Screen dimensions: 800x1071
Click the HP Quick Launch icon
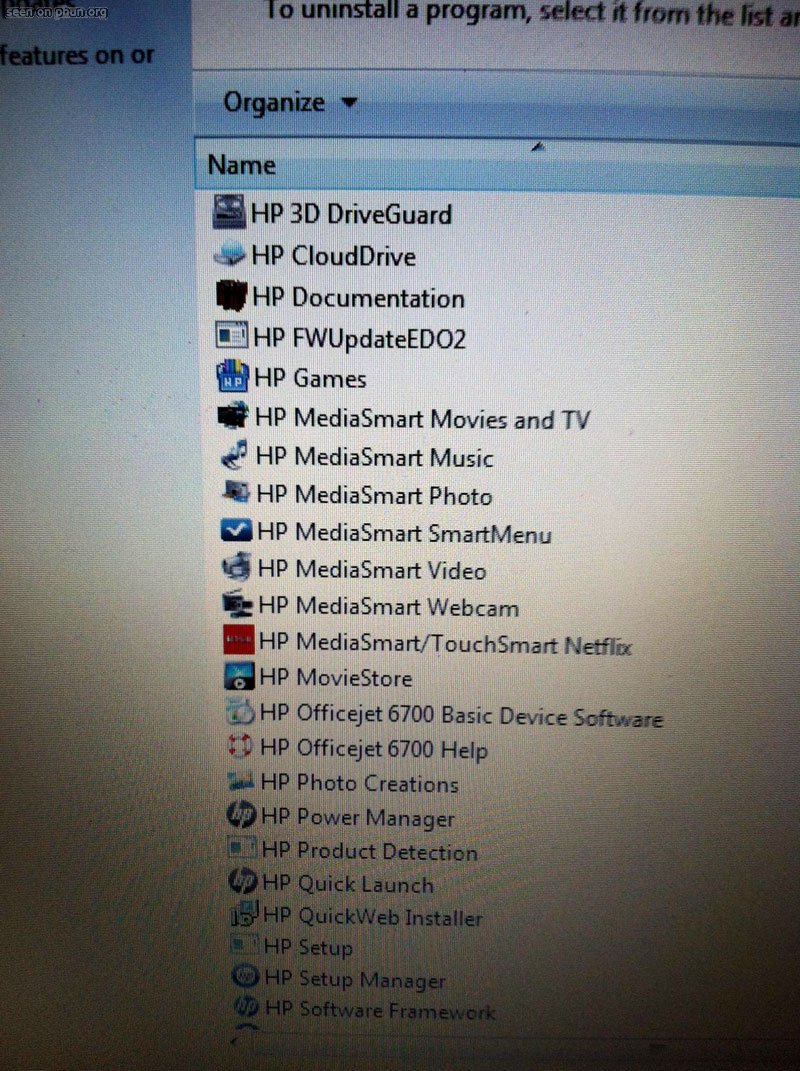[243, 881]
